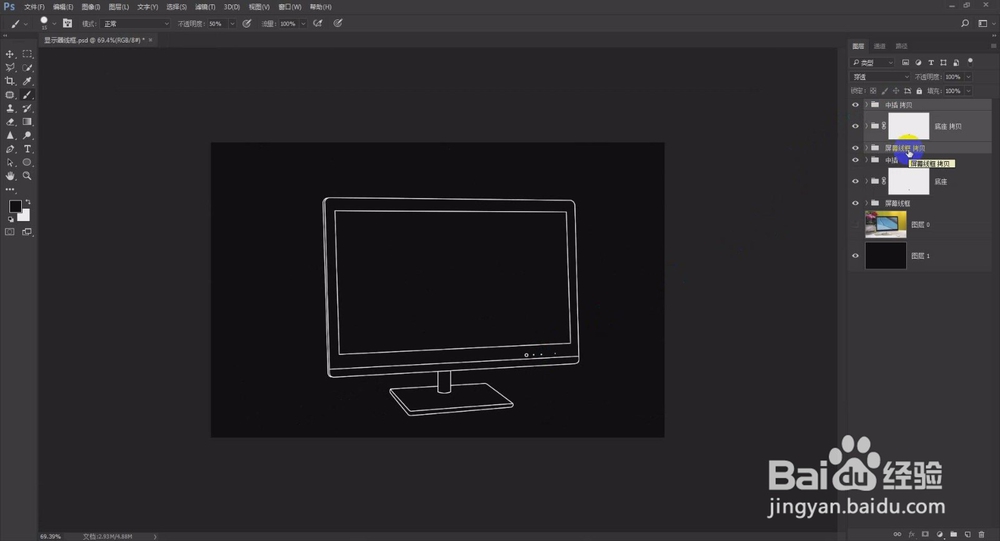Create a new layer icon

pyautogui.click(x=967, y=534)
